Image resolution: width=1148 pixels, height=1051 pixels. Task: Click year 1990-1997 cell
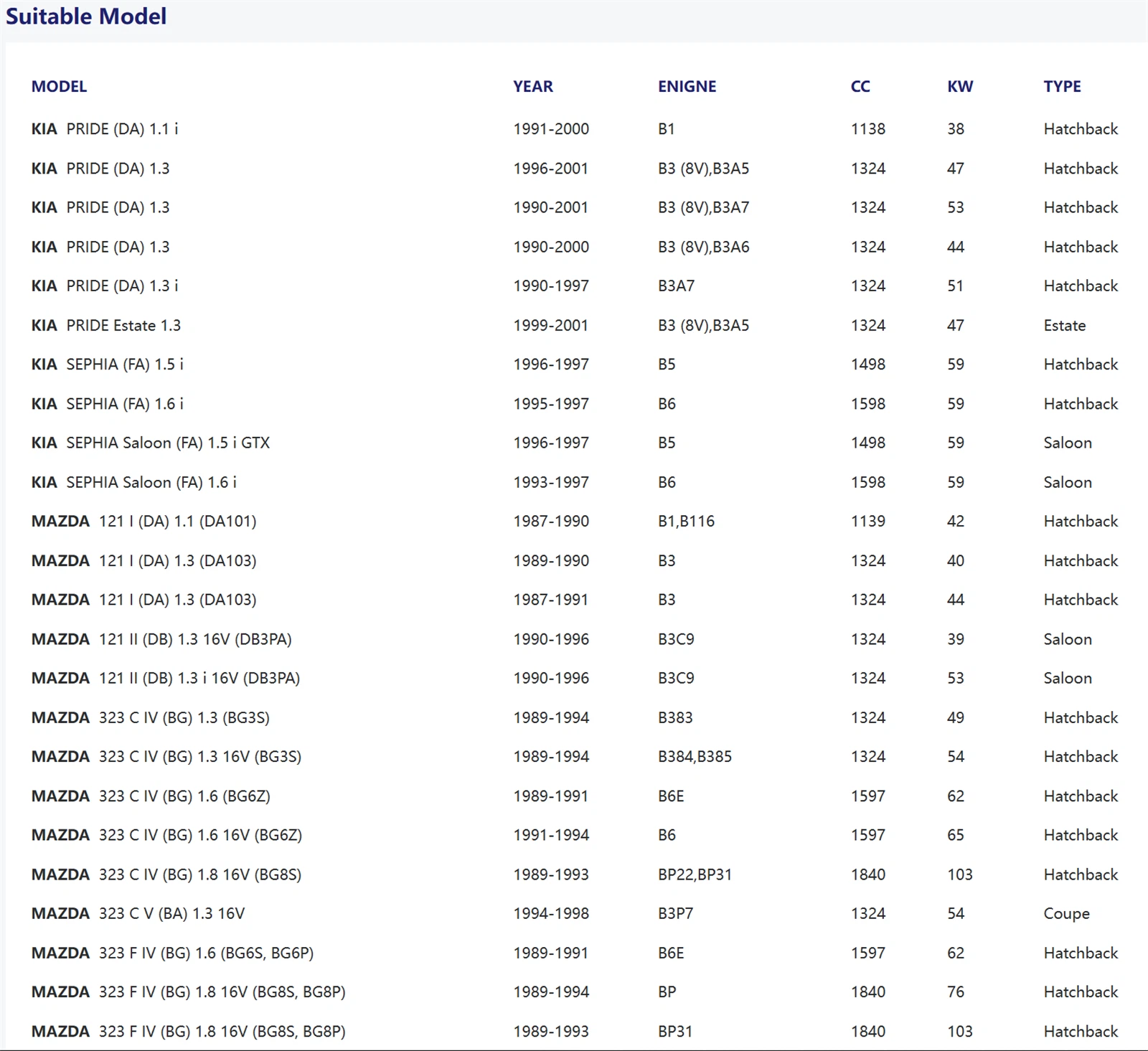(551, 286)
